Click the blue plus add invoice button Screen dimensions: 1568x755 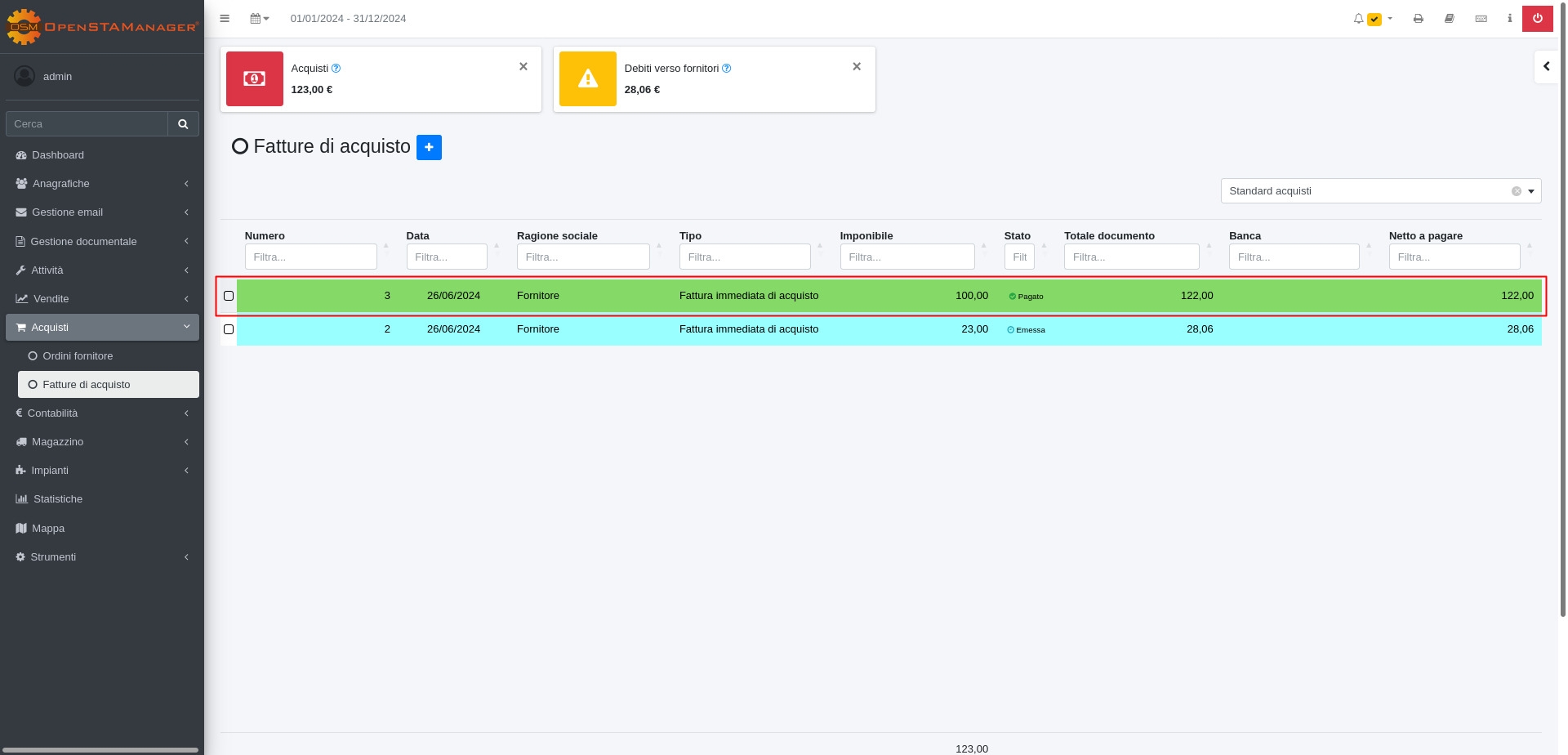tap(429, 147)
